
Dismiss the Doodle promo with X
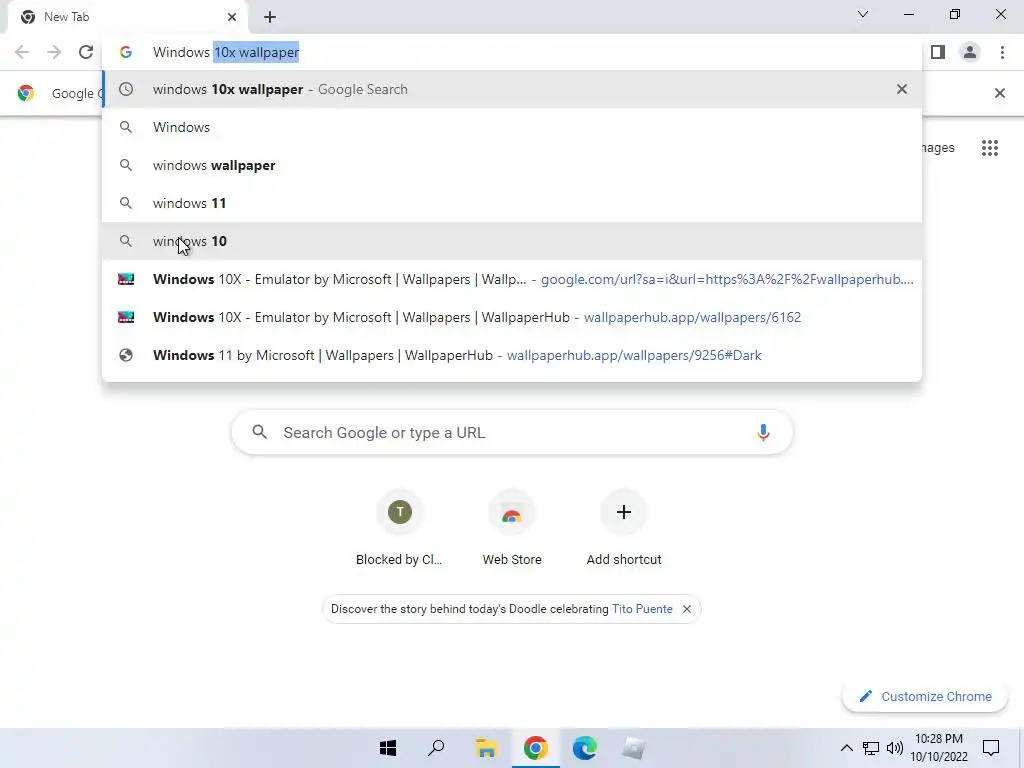point(686,609)
